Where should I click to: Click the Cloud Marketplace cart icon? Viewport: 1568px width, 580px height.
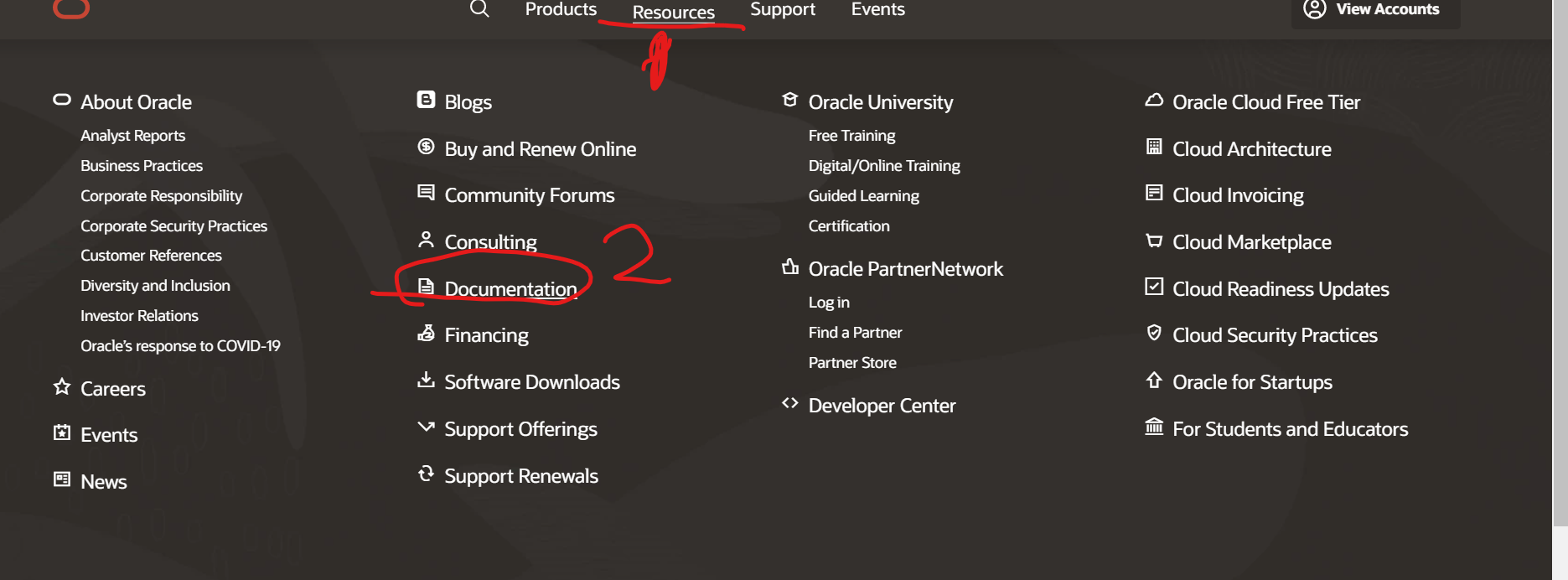[x=1154, y=241]
